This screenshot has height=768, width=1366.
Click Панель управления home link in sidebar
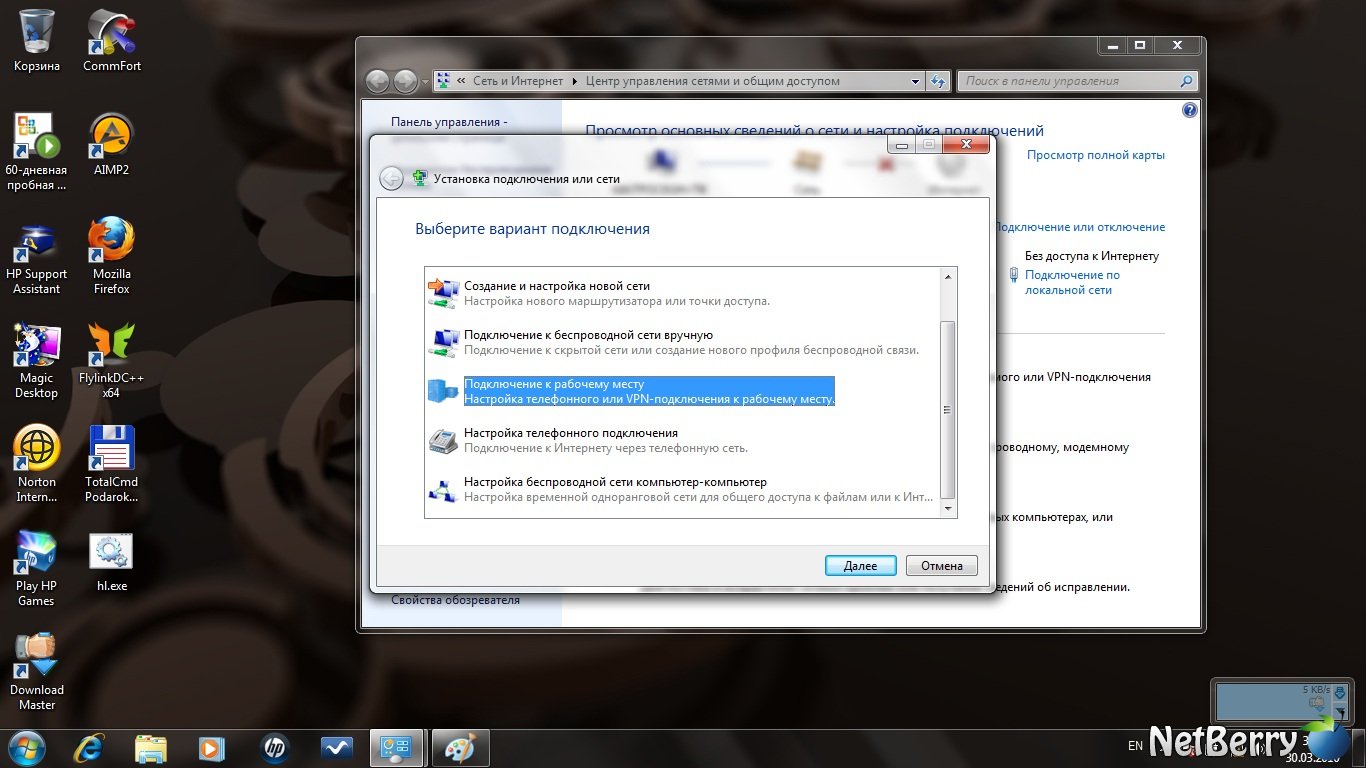tap(449, 122)
